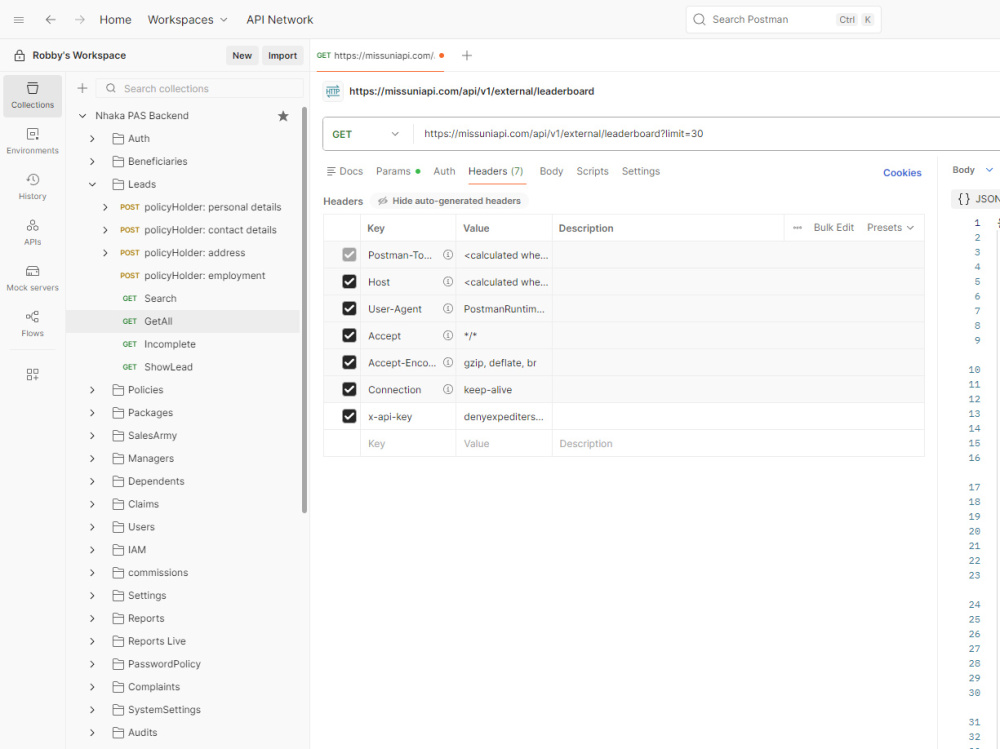
Task: Open the three-dots header column options
Action: pyautogui.click(x=797, y=228)
